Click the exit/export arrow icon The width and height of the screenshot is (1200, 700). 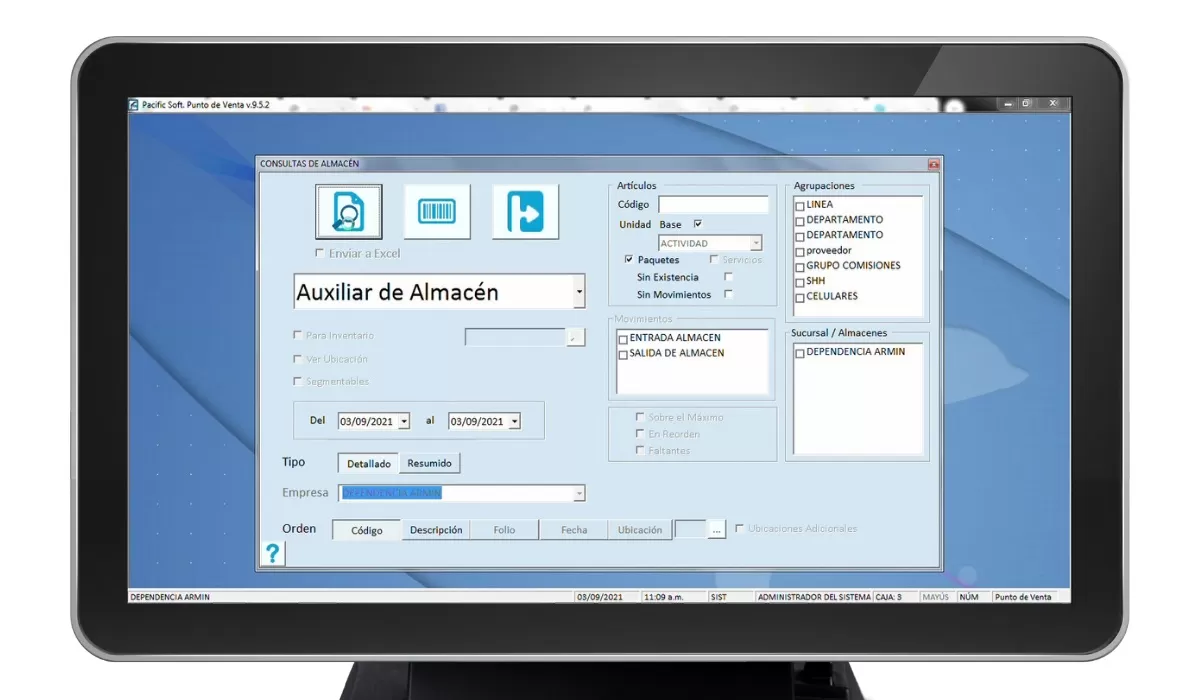tap(525, 211)
